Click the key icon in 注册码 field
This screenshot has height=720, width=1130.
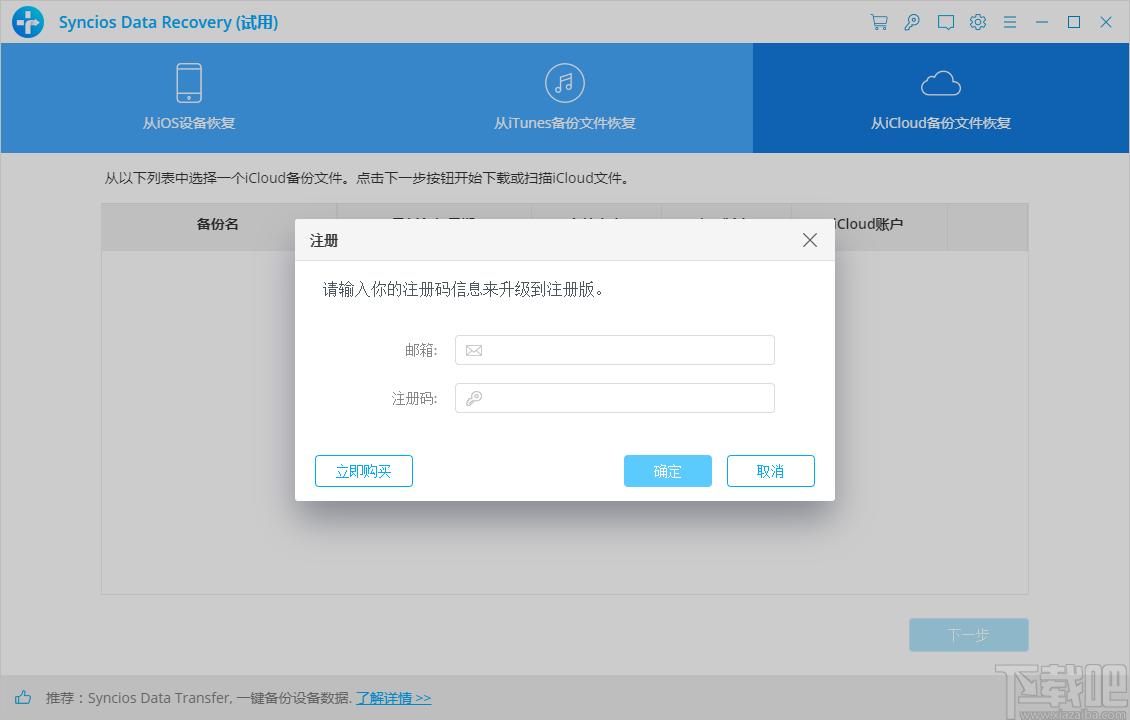[473, 398]
